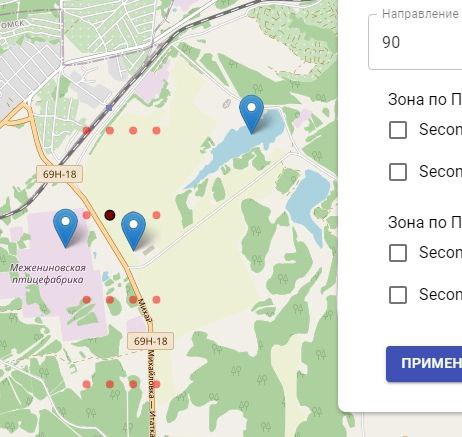Check second Secon box under upper Зона heading

(x=398, y=172)
